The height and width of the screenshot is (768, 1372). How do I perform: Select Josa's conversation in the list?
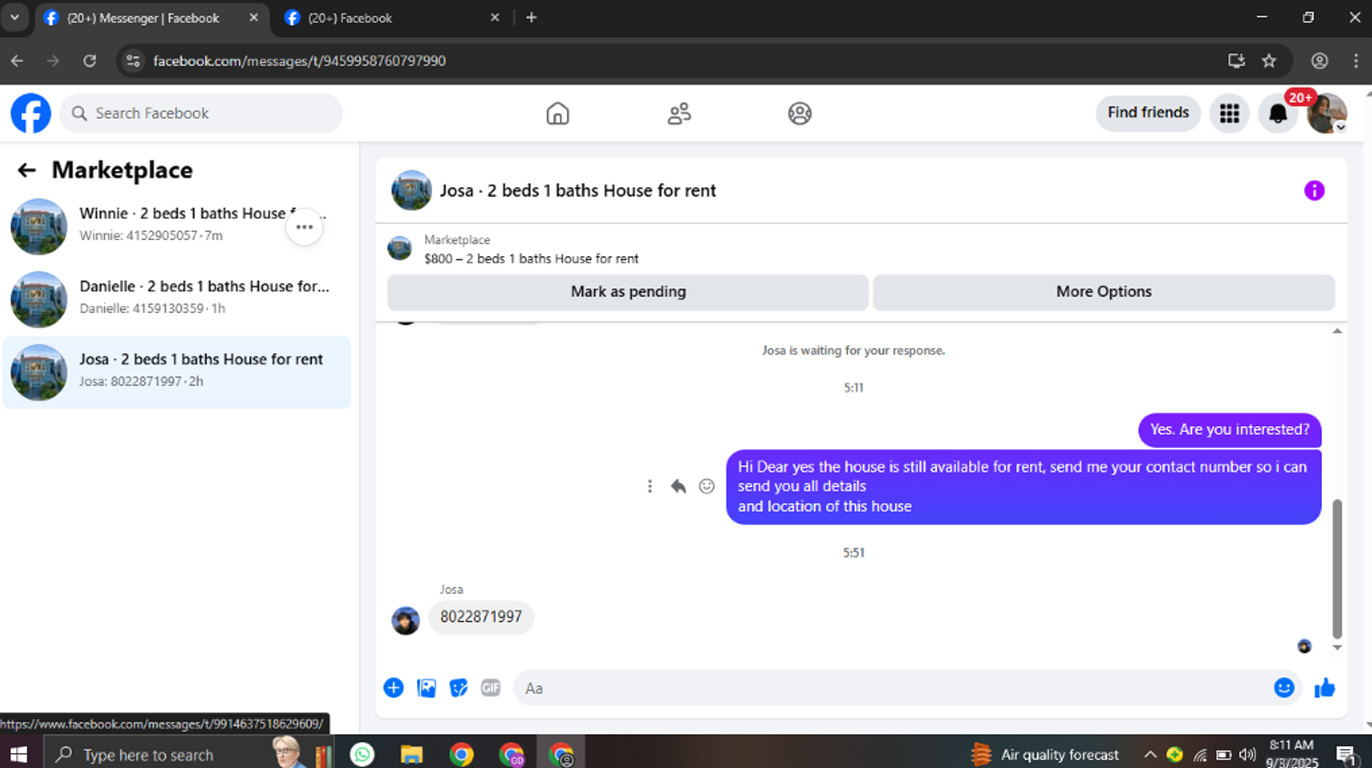click(x=176, y=372)
